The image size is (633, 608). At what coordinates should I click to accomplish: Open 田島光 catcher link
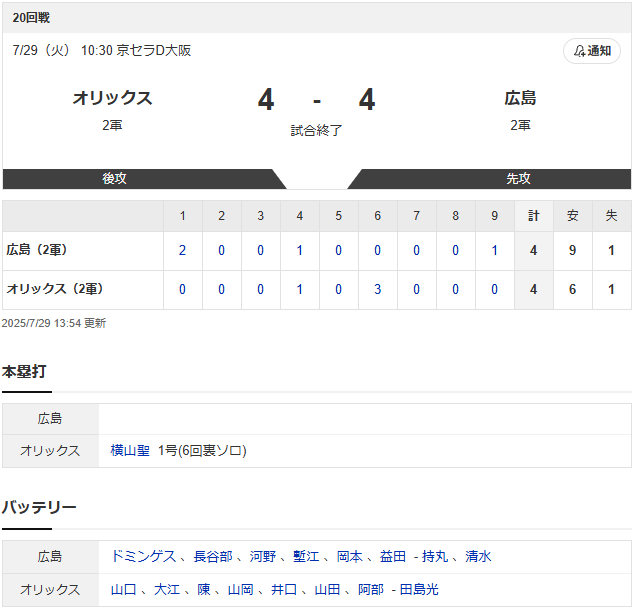click(419, 589)
